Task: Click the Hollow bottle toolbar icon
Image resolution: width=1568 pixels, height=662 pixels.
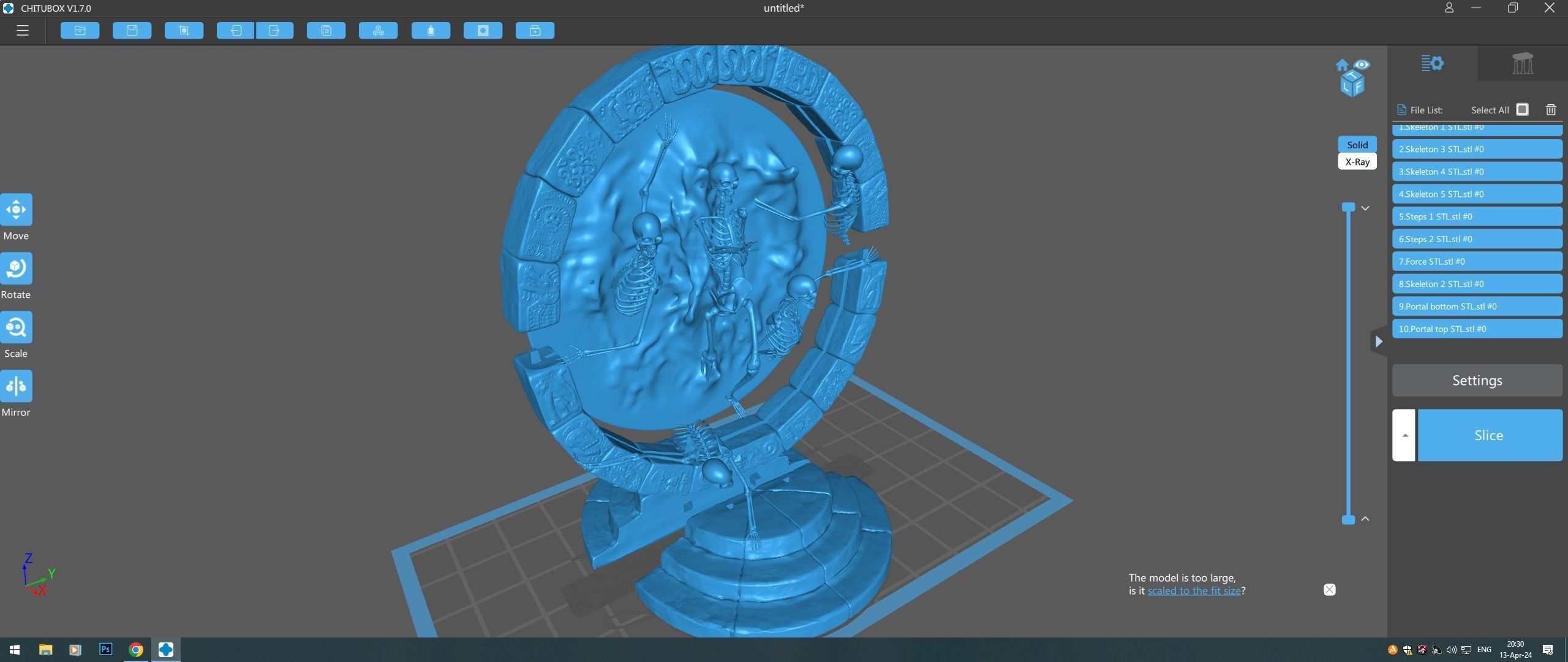Action: pos(431,31)
